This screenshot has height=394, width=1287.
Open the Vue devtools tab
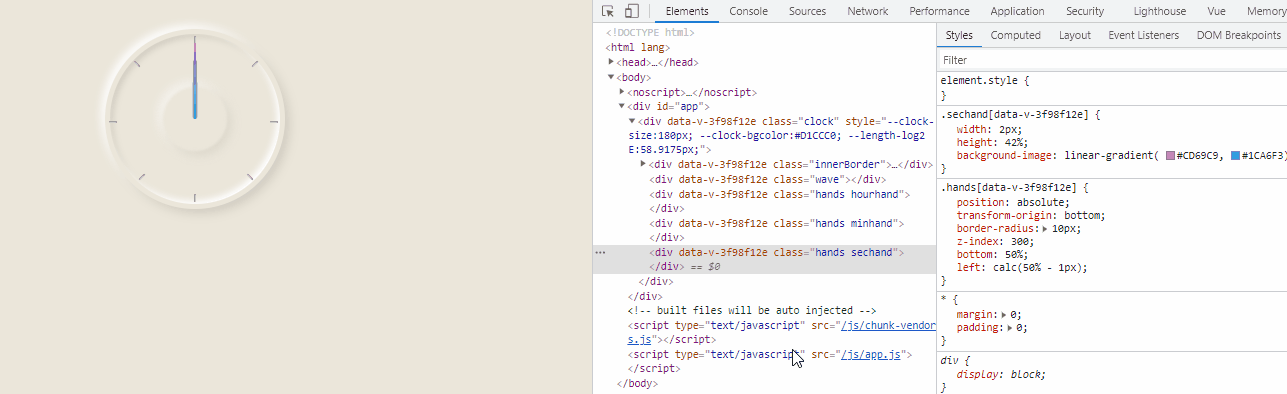1217,11
